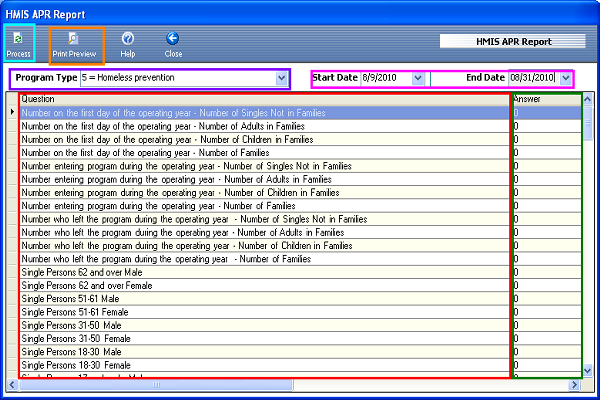Click the Answer column header
600x400 pixels.
[x=545, y=99]
